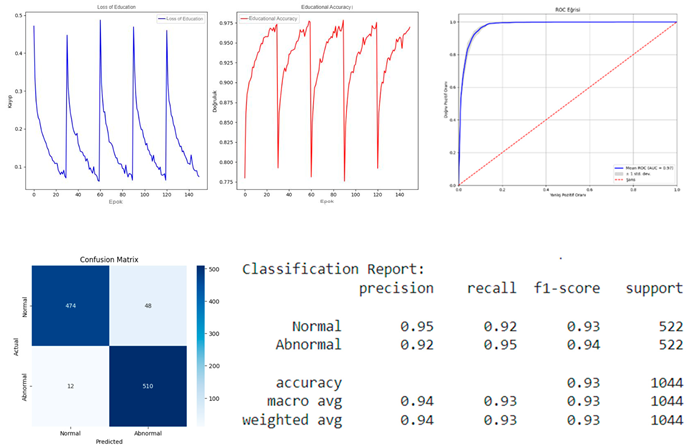
Task: Select the weighted avg row label
Action: (291, 419)
